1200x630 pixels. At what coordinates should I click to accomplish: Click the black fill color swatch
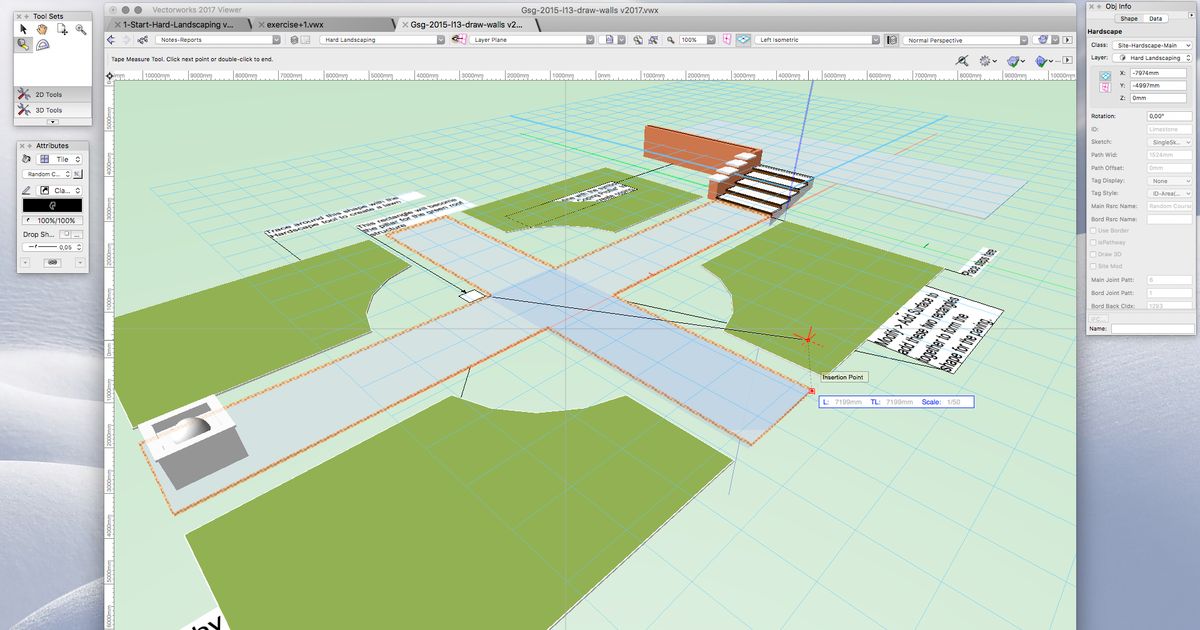[51, 204]
